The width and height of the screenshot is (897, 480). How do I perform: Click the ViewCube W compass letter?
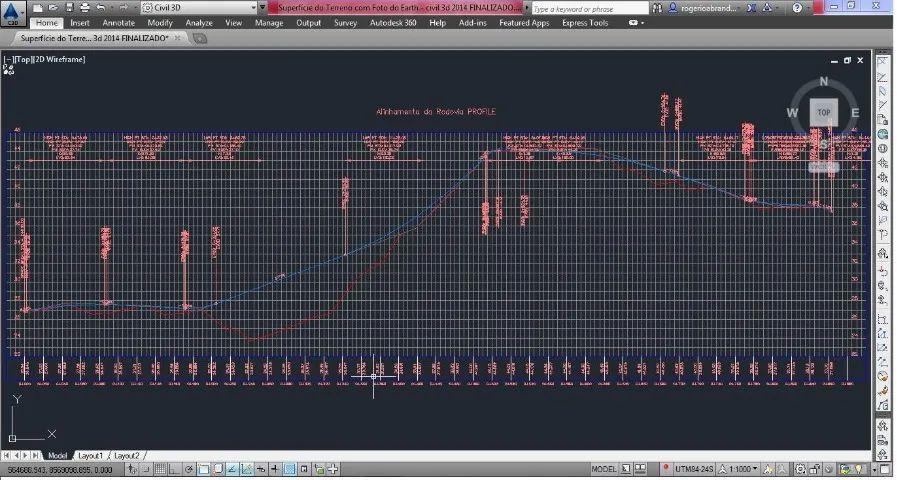pos(792,113)
